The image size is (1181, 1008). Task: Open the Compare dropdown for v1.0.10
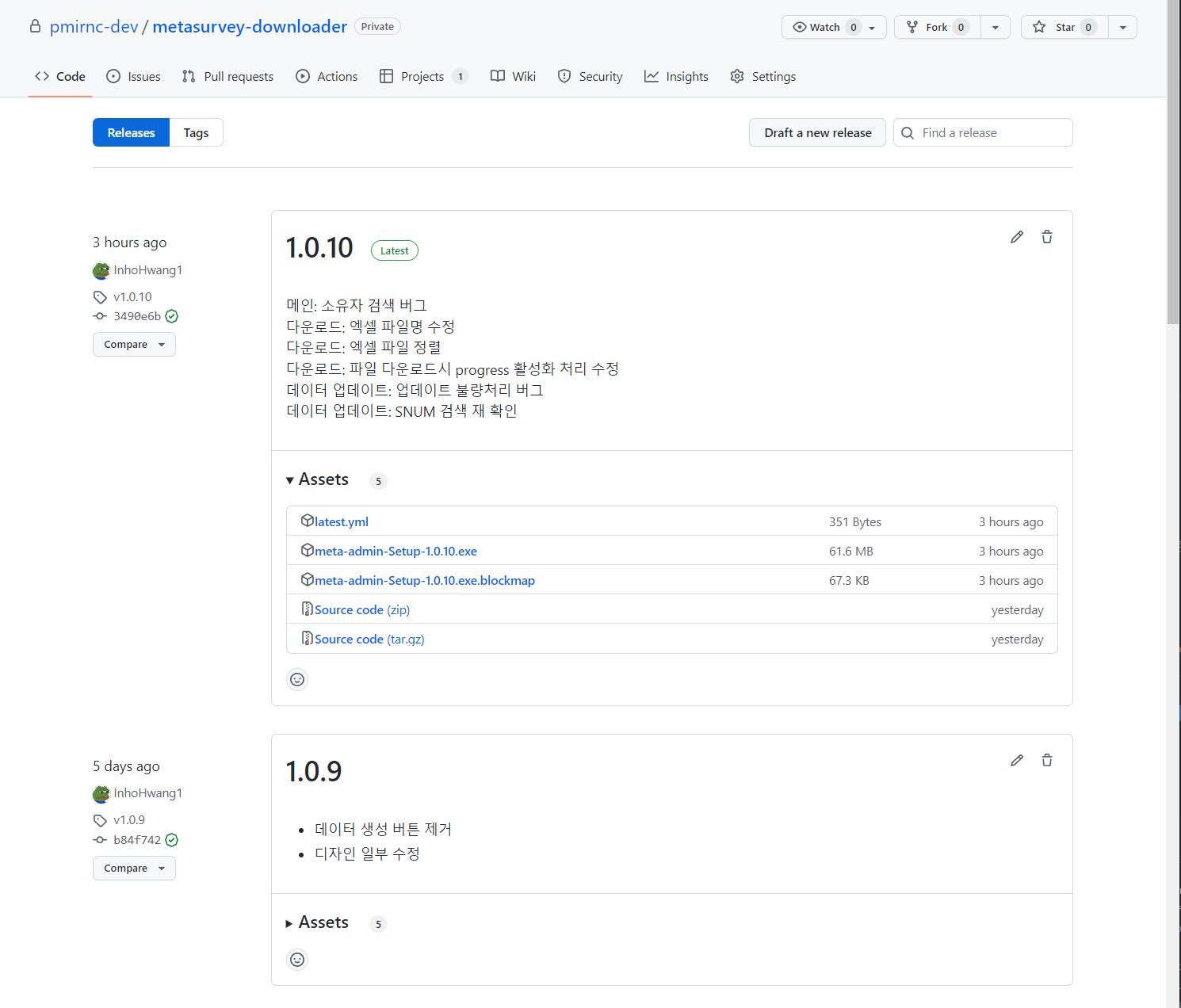tap(134, 345)
